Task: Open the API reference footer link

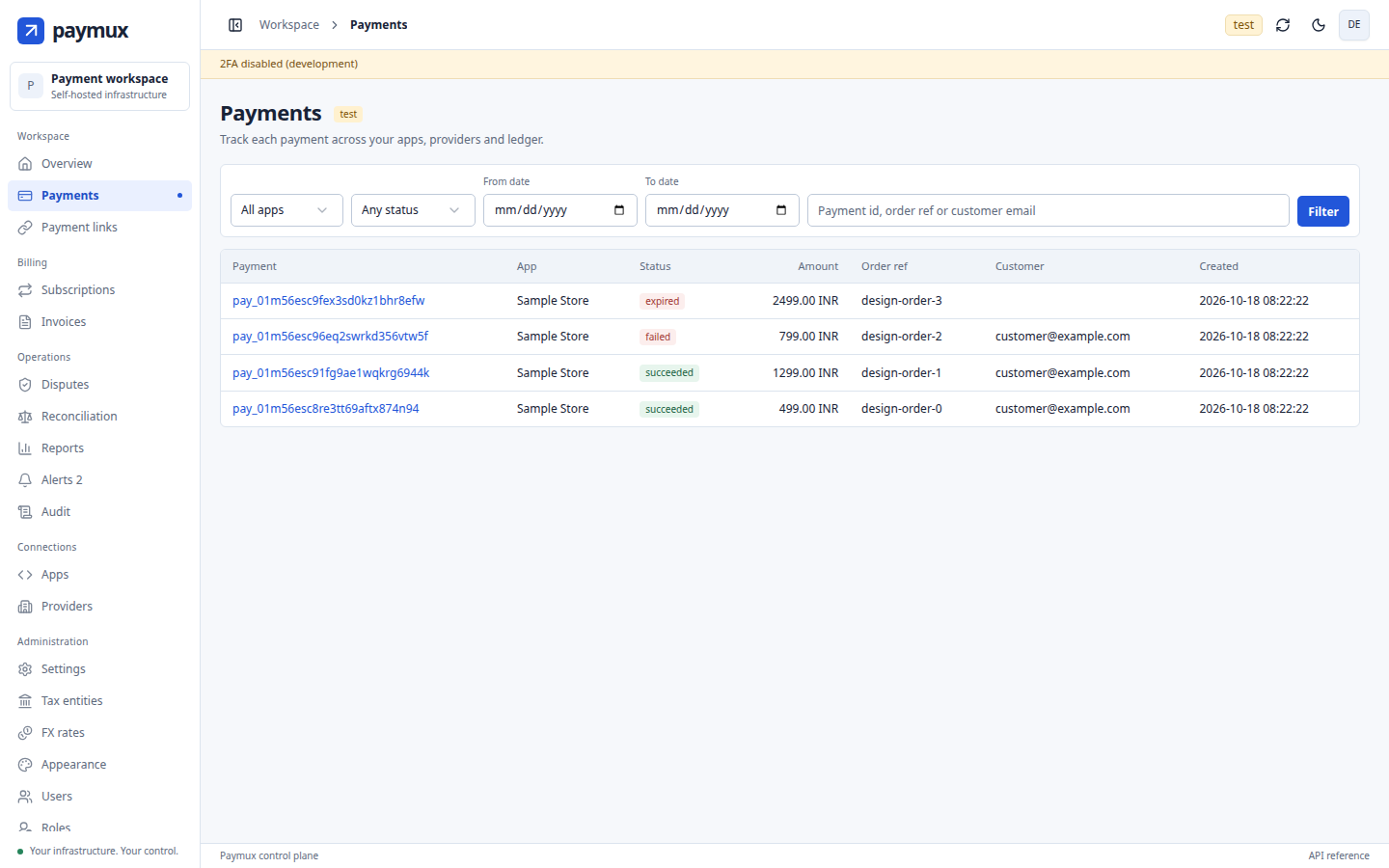Action: tap(1339, 855)
